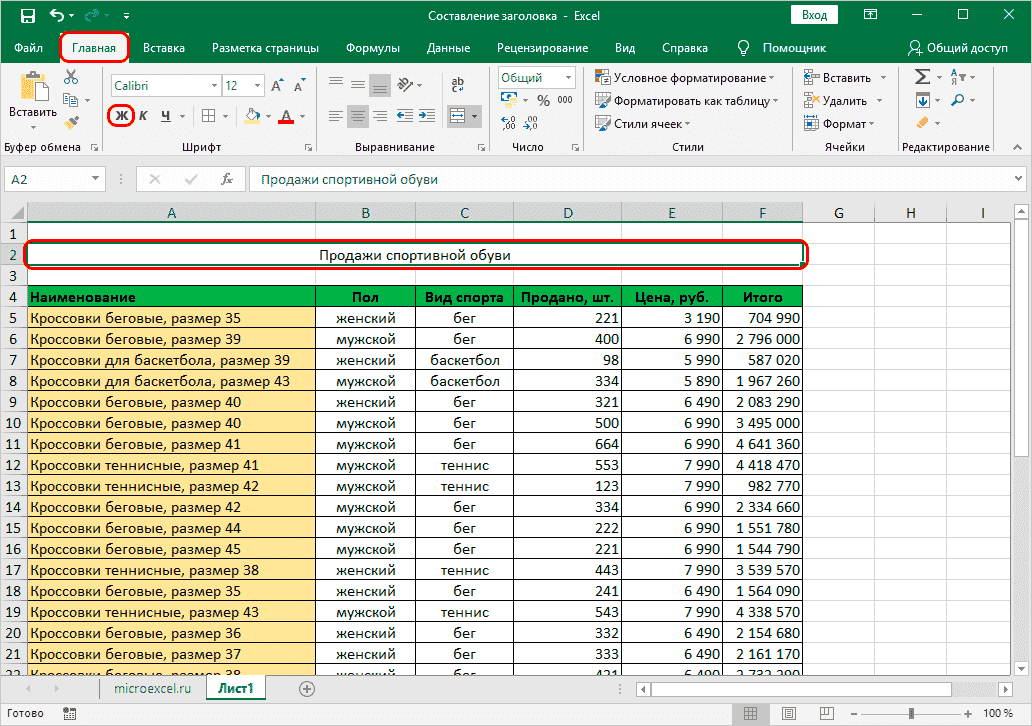Toggle italic formatting (К button)

143,116
